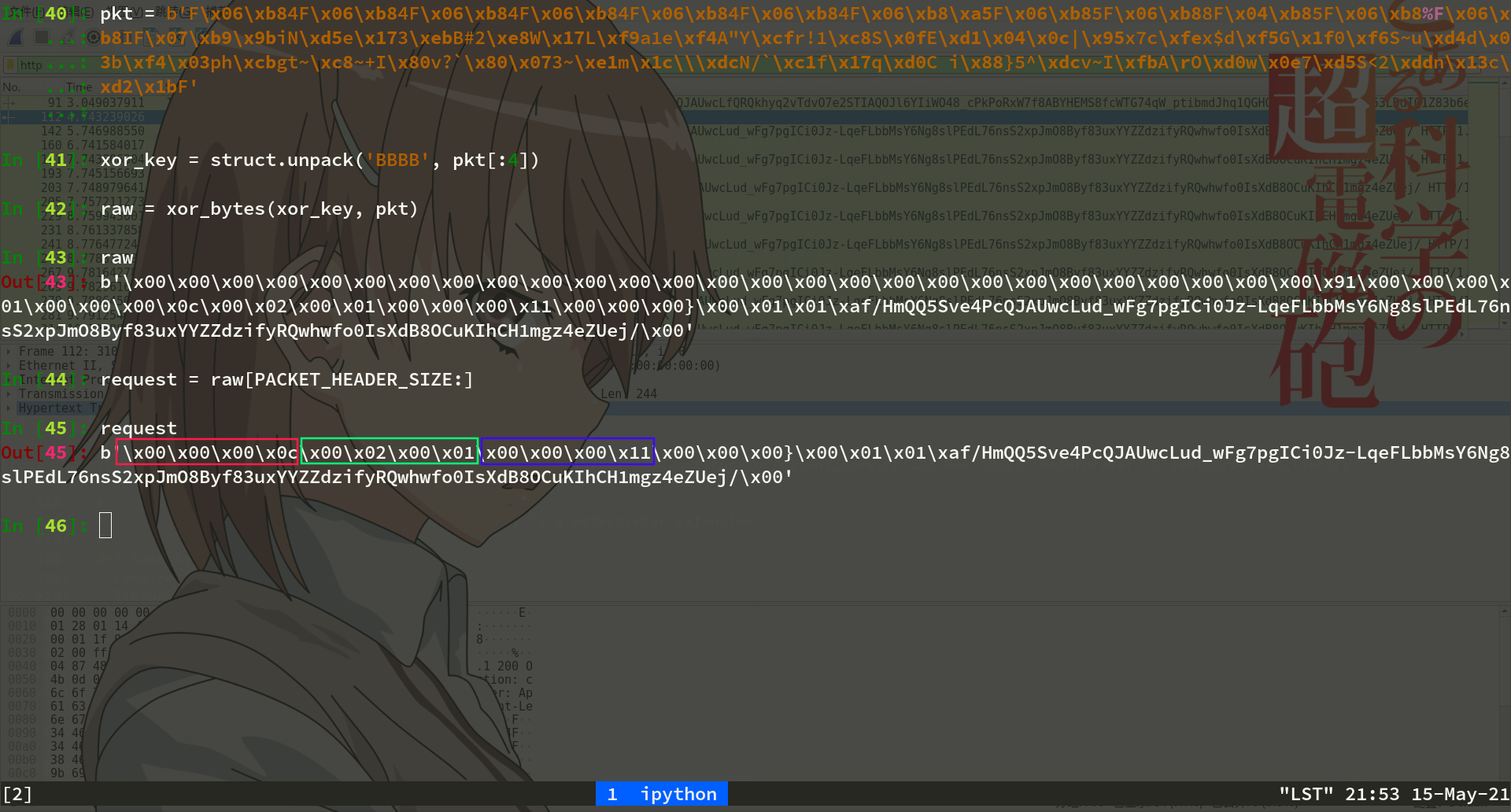Image resolution: width=1511 pixels, height=812 pixels.
Task: Click the tmux status date '15-May-21'
Action: coord(1461,794)
